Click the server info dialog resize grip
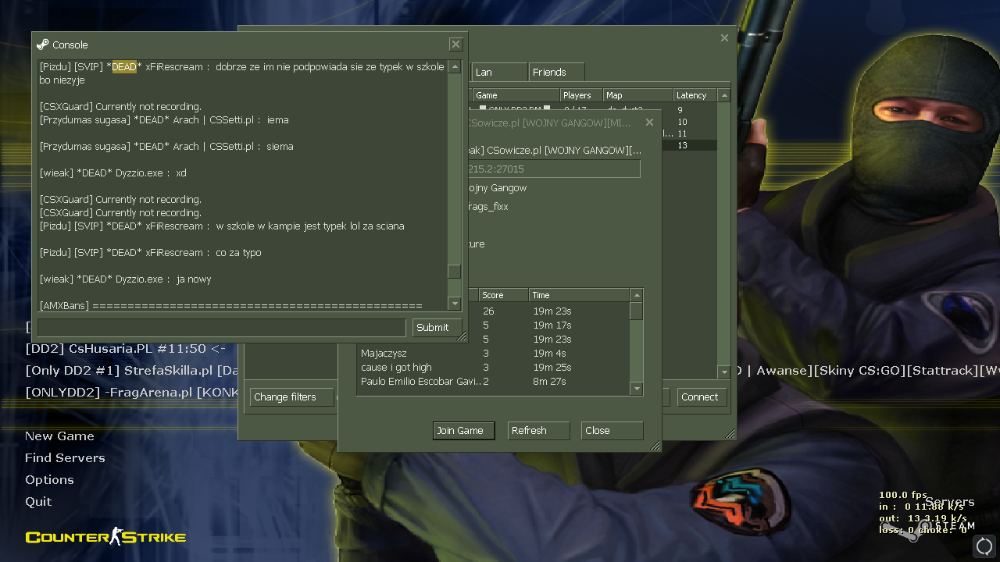This screenshot has height=562, width=1000. point(656,446)
